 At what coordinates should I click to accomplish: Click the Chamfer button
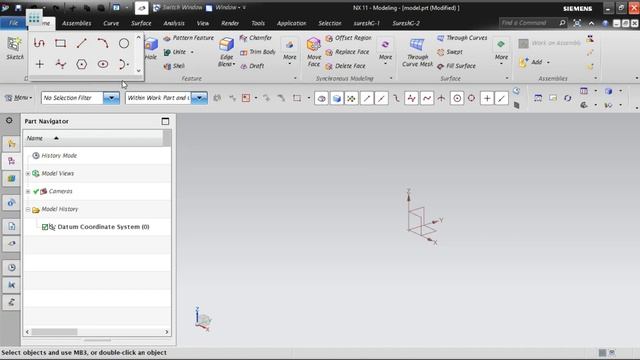tap(256, 38)
